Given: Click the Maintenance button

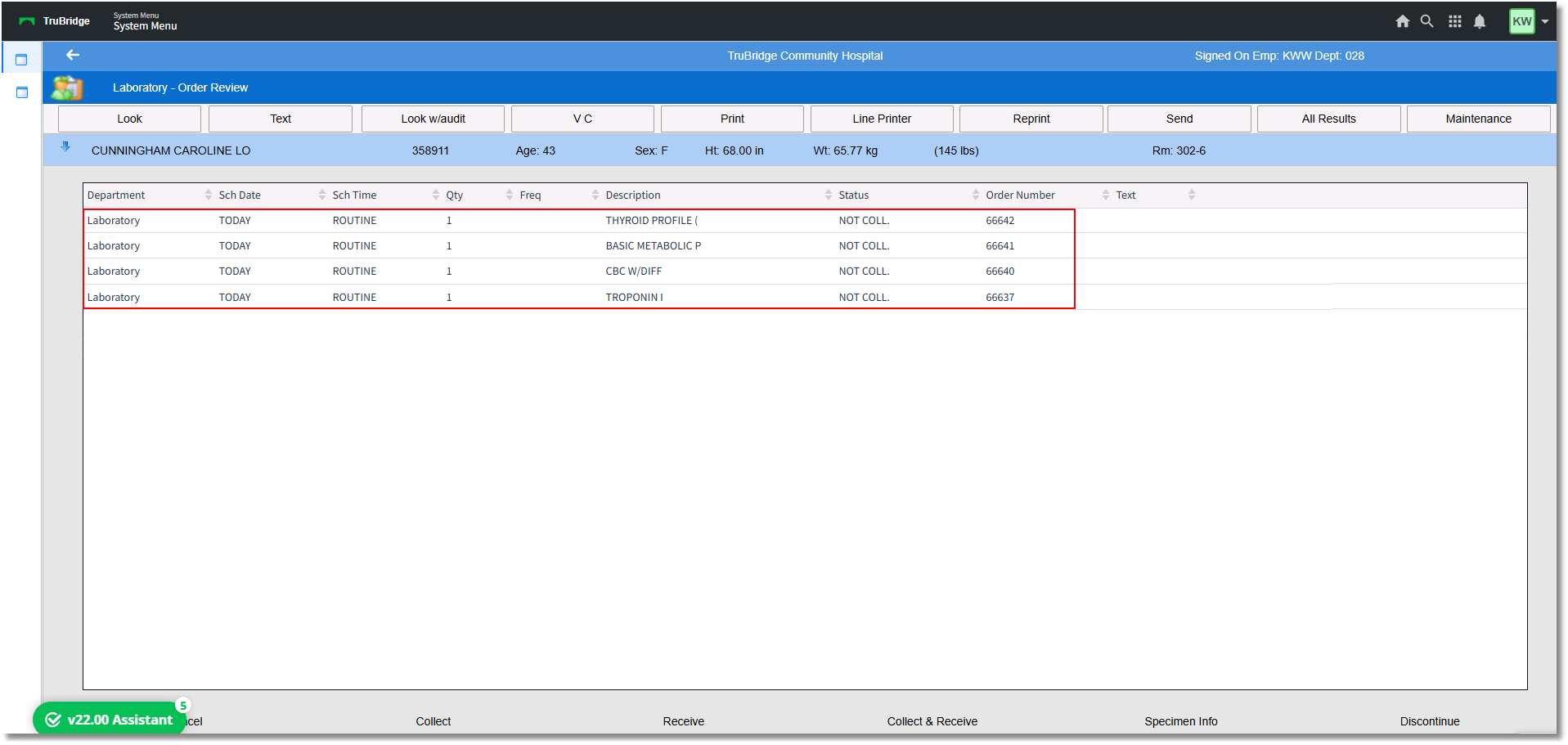Looking at the screenshot, I should point(1479,119).
